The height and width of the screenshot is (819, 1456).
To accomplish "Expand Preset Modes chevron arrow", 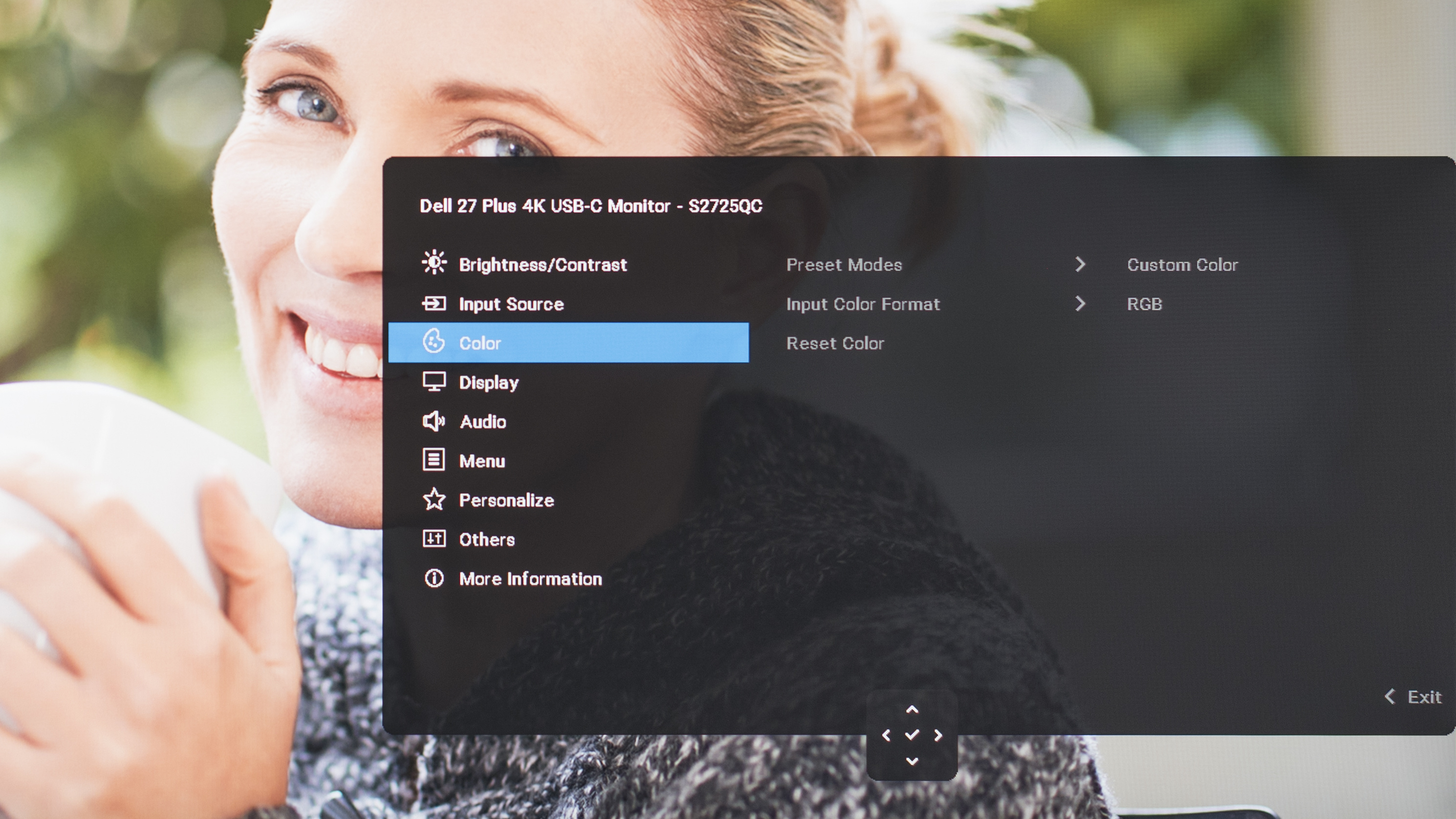I will tap(1080, 264).
